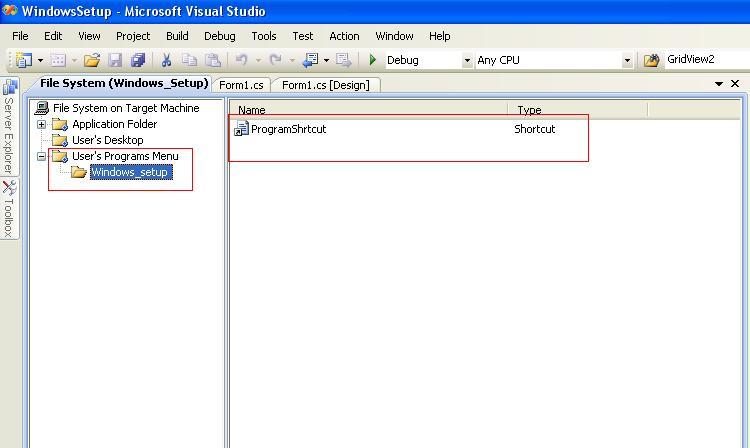Click the Windows_setup open folder icon

78,172
